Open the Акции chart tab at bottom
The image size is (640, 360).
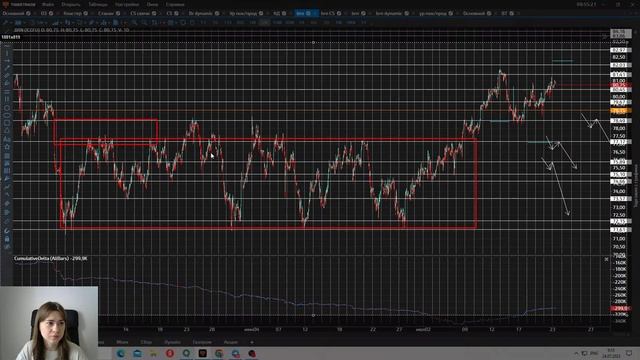click(x=231, y=342)
